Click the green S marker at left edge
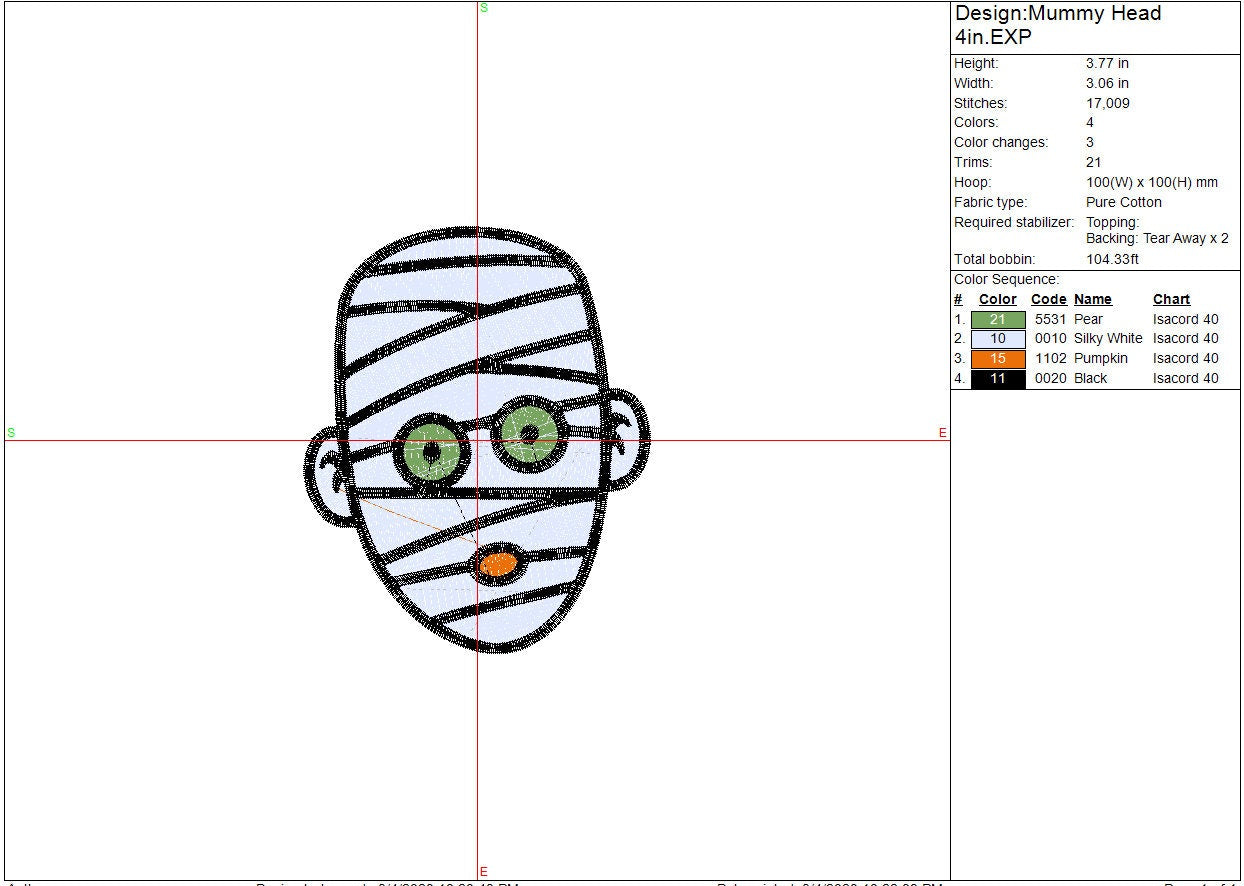The height and width of the screenshot is (886, 1244). [11, 433]
